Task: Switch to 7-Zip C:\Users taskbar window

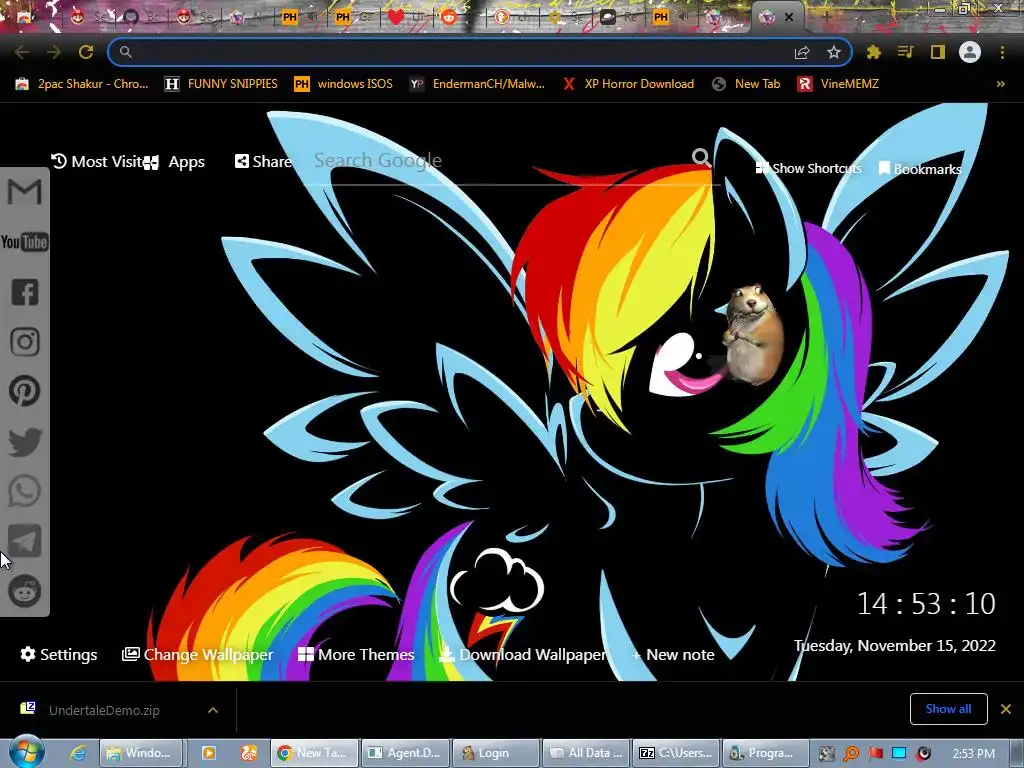Action: 675,753
